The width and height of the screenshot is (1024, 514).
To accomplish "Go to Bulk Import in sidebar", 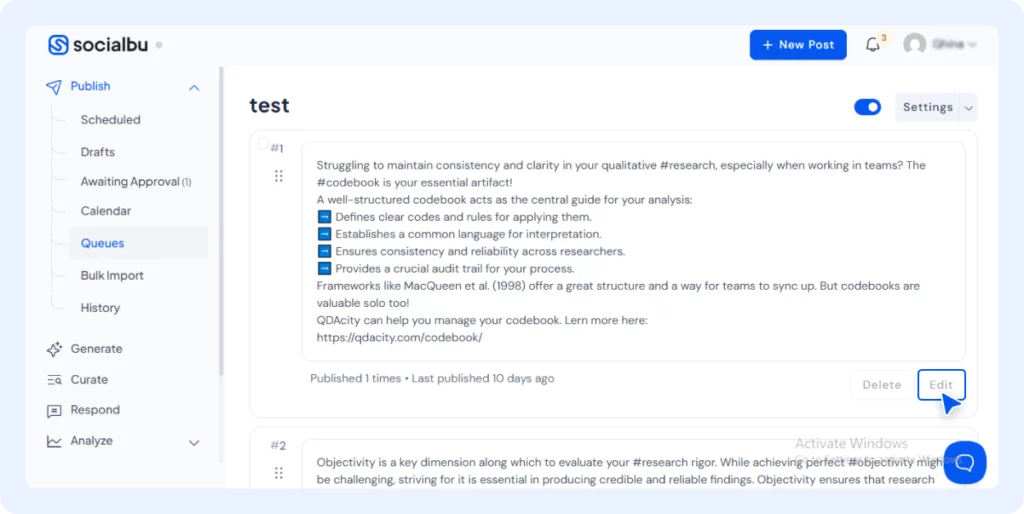I will tap(112, 276).
